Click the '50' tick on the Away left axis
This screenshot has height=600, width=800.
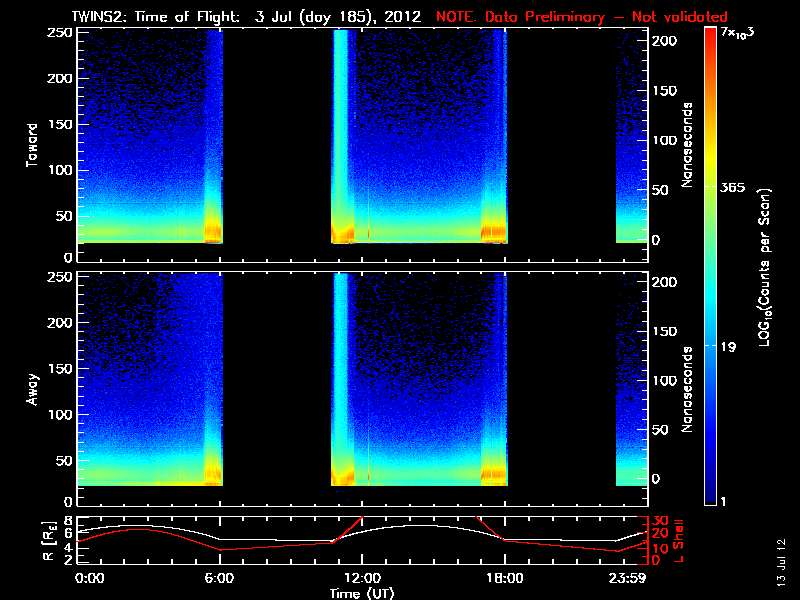[x=64, y=461]
